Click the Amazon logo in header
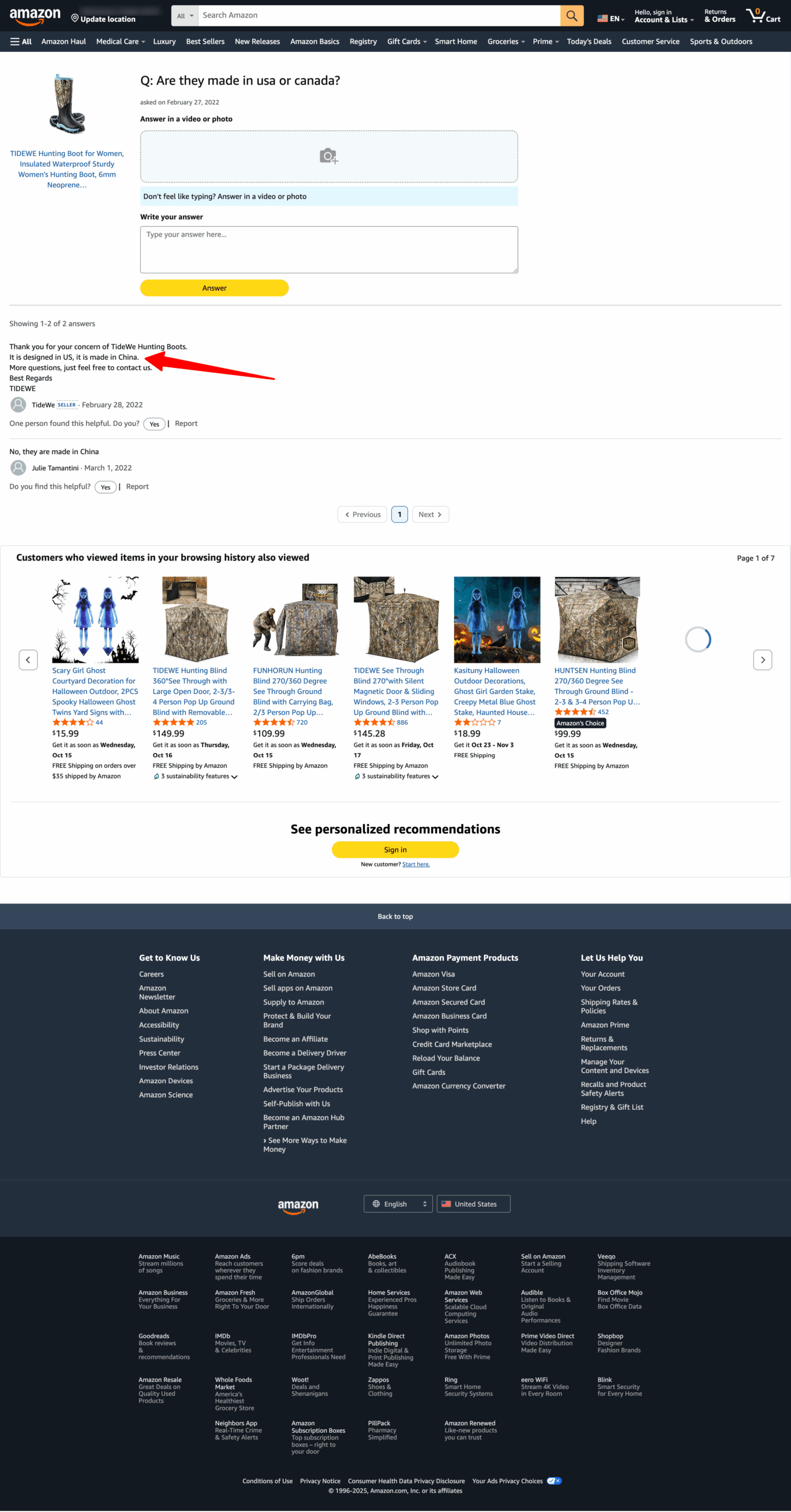Image resolution: width=791 pixels, height=1512 pixels. tap(35, 16)
